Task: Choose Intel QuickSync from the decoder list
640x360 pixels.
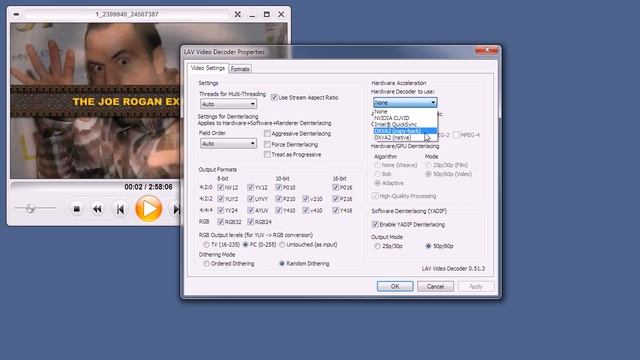Action: tap(405, 124)
